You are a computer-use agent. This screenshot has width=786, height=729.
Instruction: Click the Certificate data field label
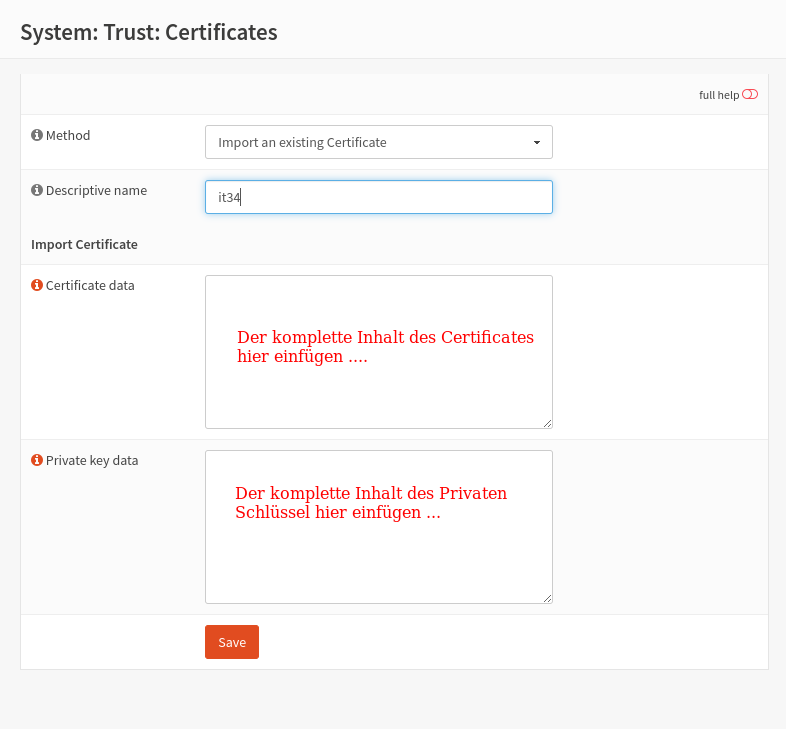click(x=90, y=285)
